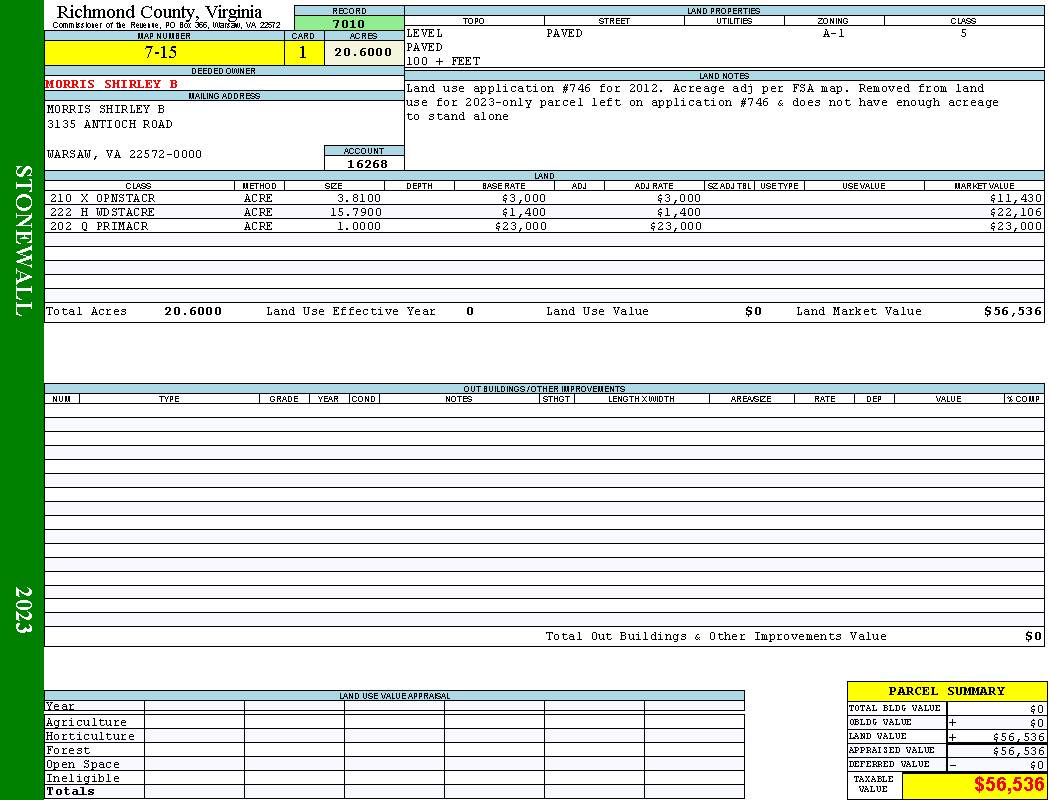Click the LENGTH X WIDTH column header

(x=641, y=399)
